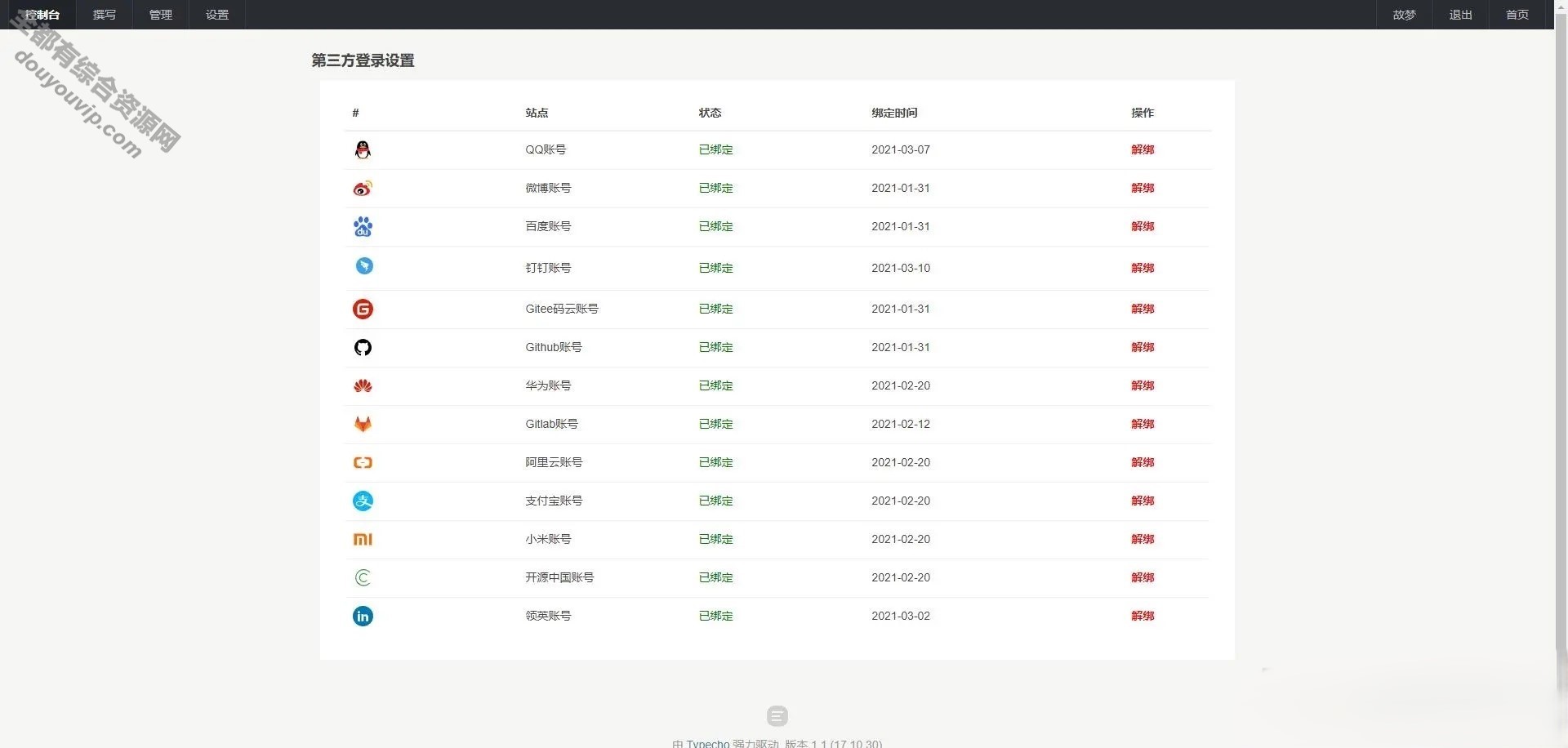The height and width of the screenshot is (748, 1568).
Task: Open the 故梦 user profile link
Action: 1405,15
